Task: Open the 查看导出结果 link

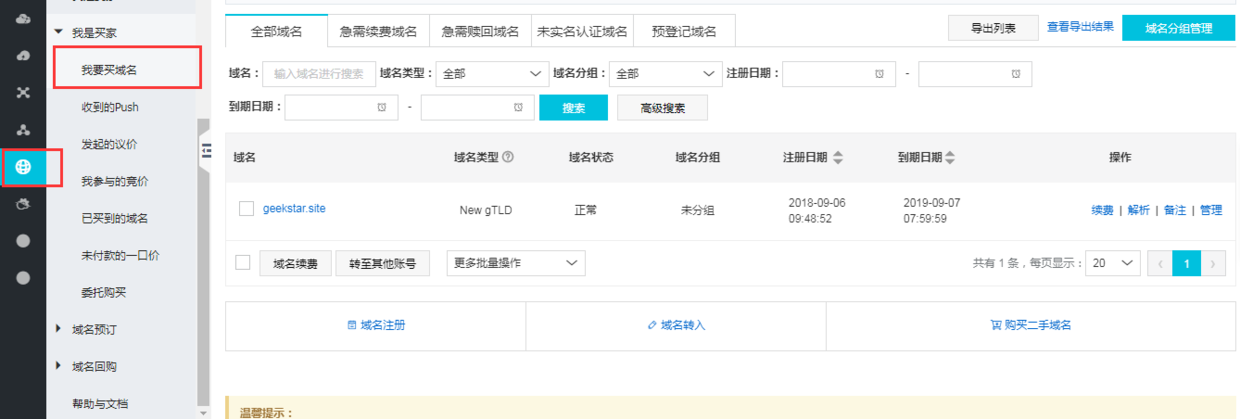Action: click(1080, 27)
